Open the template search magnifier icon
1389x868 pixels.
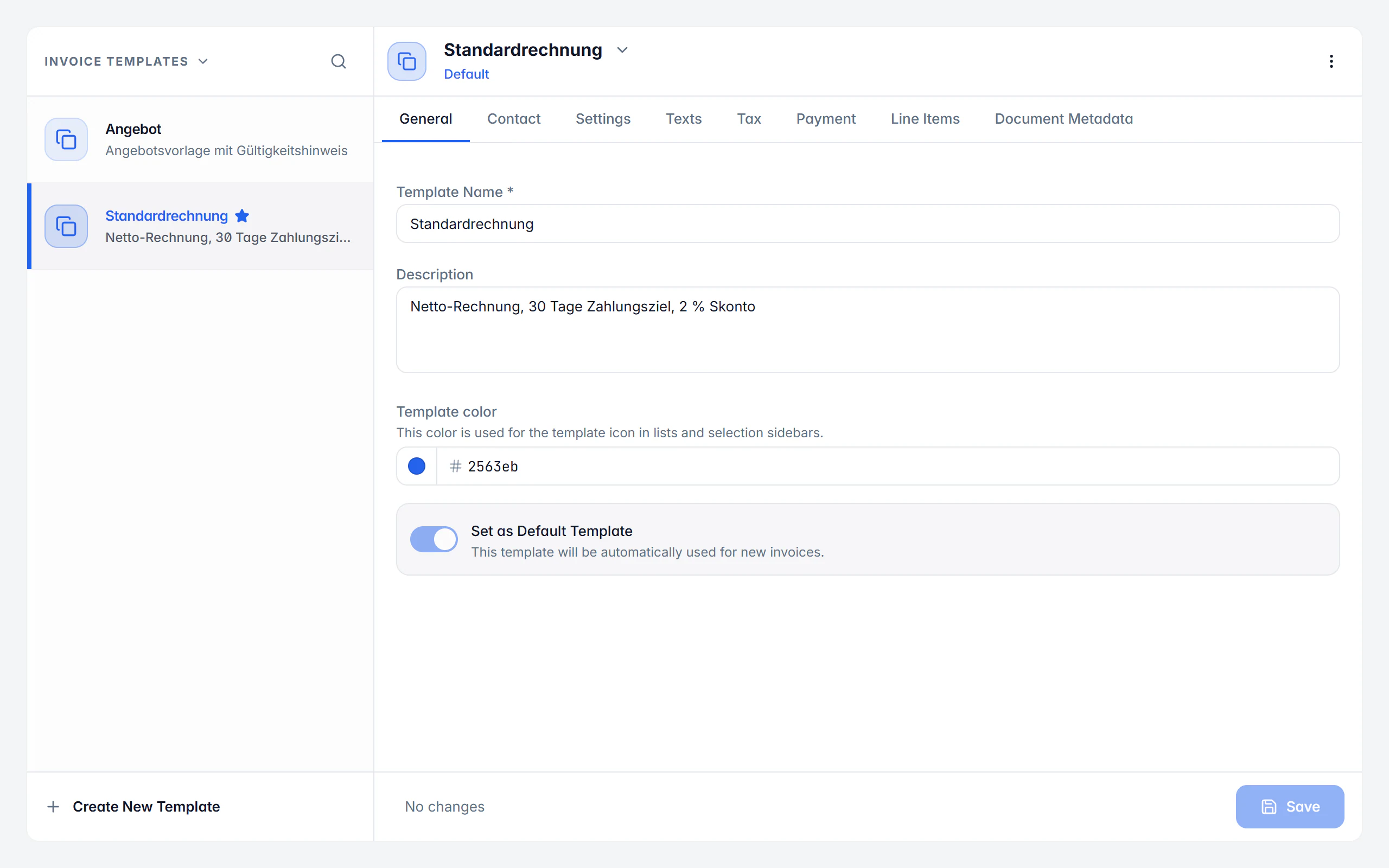[339, 61]
